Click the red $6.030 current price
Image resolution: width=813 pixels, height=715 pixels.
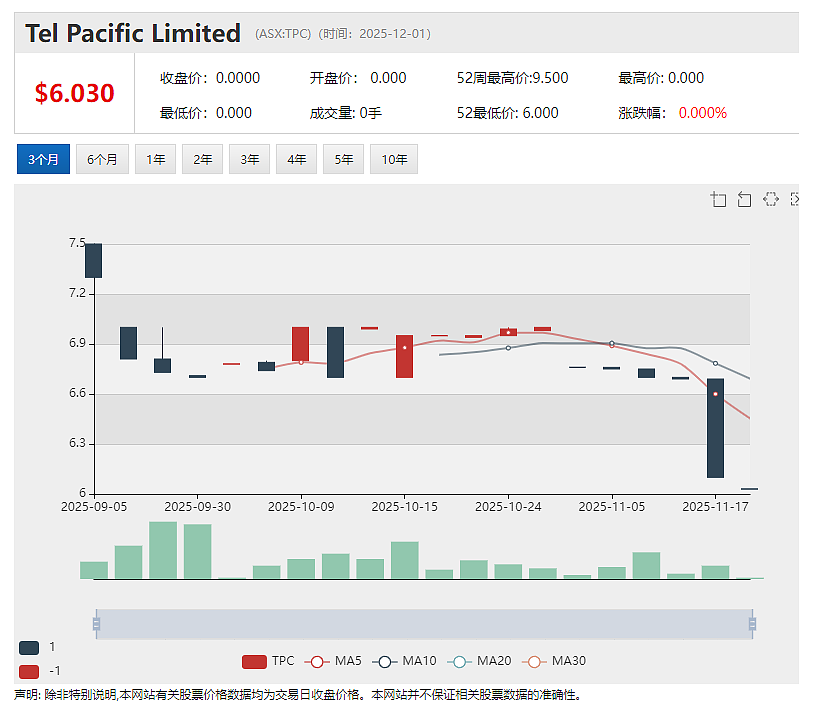pyautogui.click(x=75, y=93)
